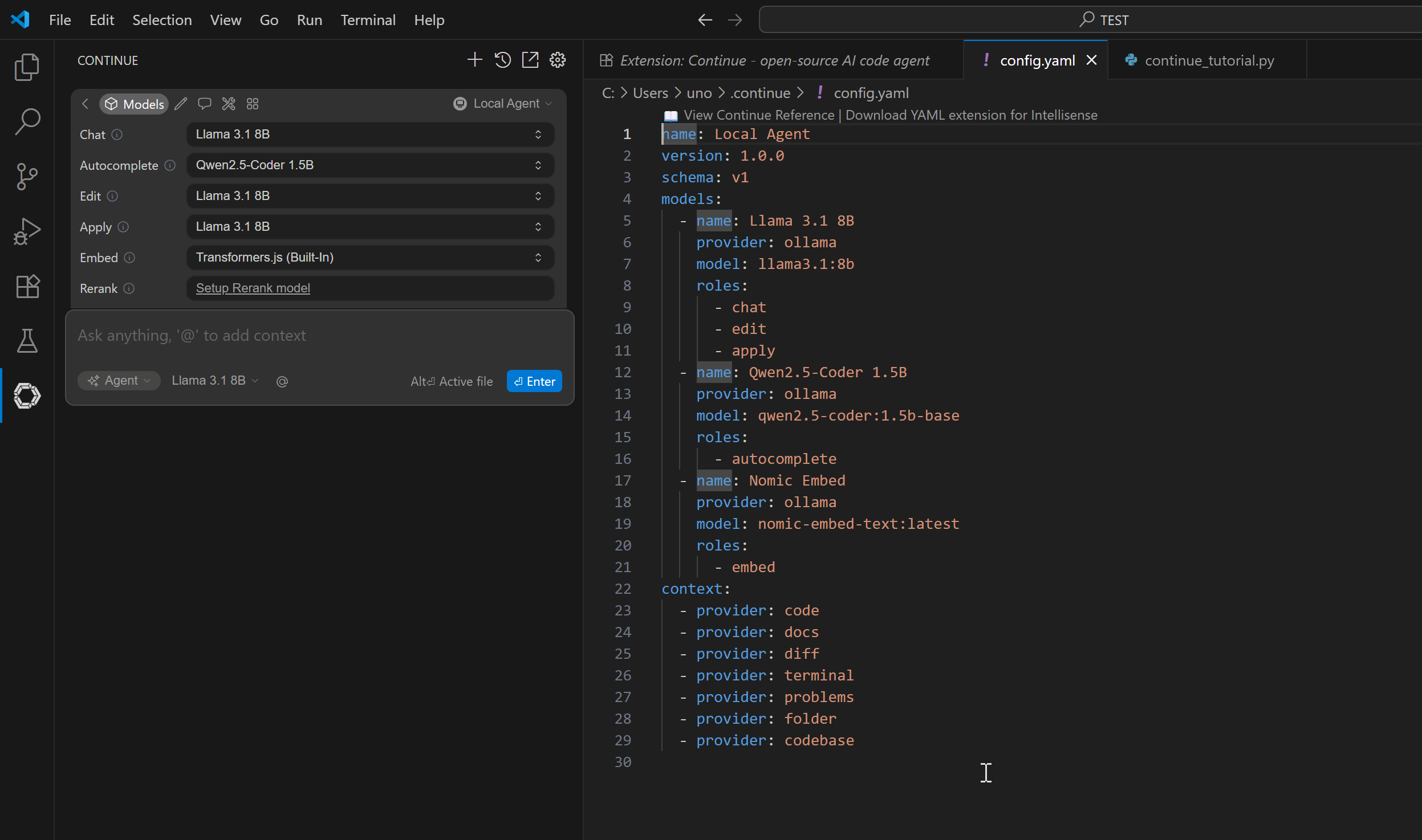Click the @ add context icon
The width and height of the screenshot is (1422, 840).
(x=282, y=381)
